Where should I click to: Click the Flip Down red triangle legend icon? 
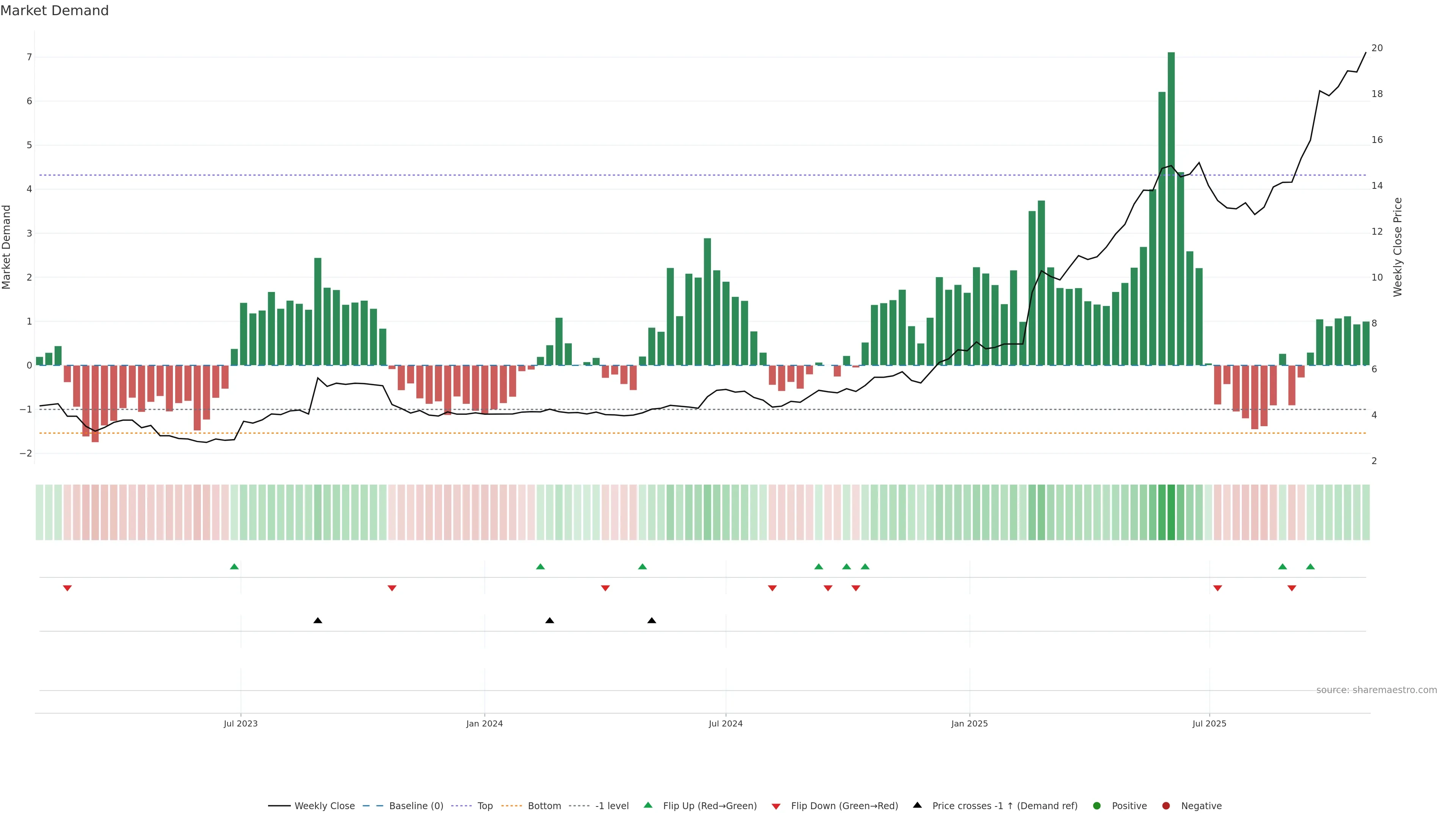coord(775,806)
